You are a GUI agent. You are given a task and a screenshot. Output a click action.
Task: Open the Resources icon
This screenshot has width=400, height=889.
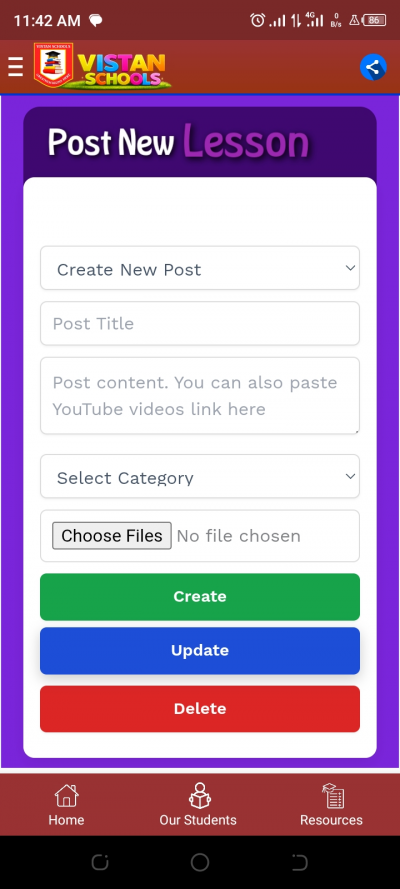coord(333,795)
